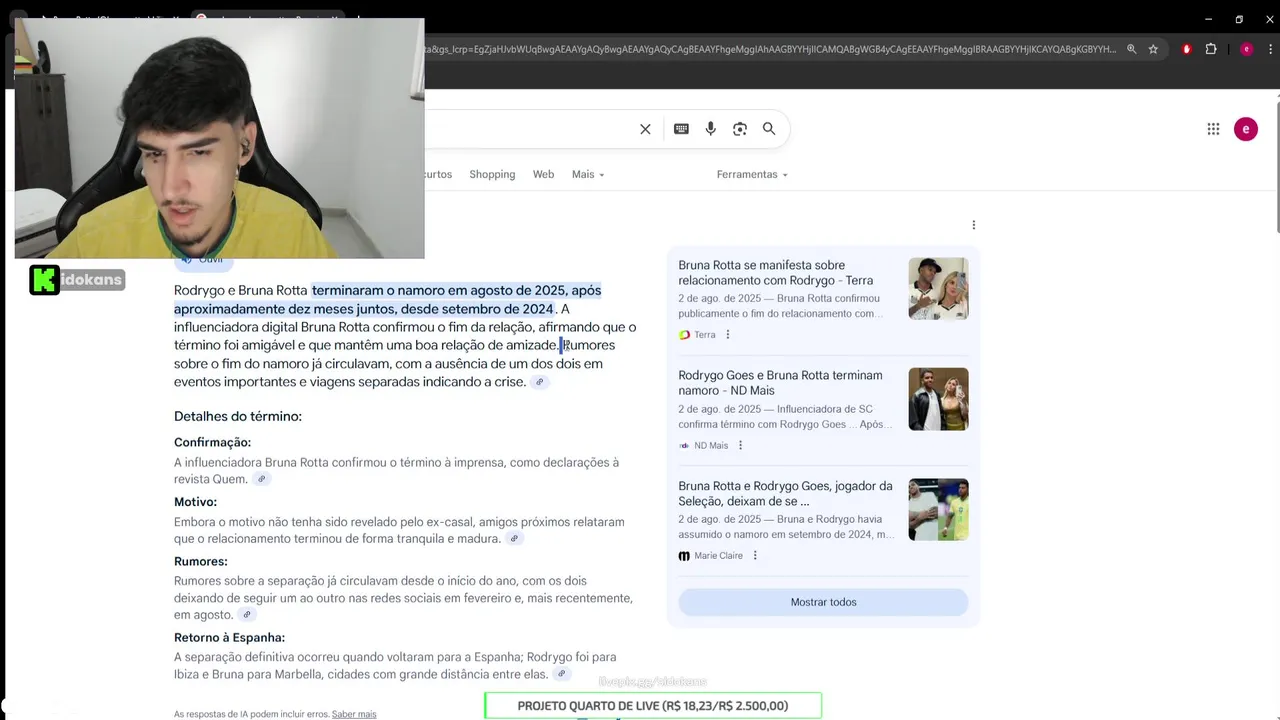Switch to the Shopping search tab

tap(492, 174)
